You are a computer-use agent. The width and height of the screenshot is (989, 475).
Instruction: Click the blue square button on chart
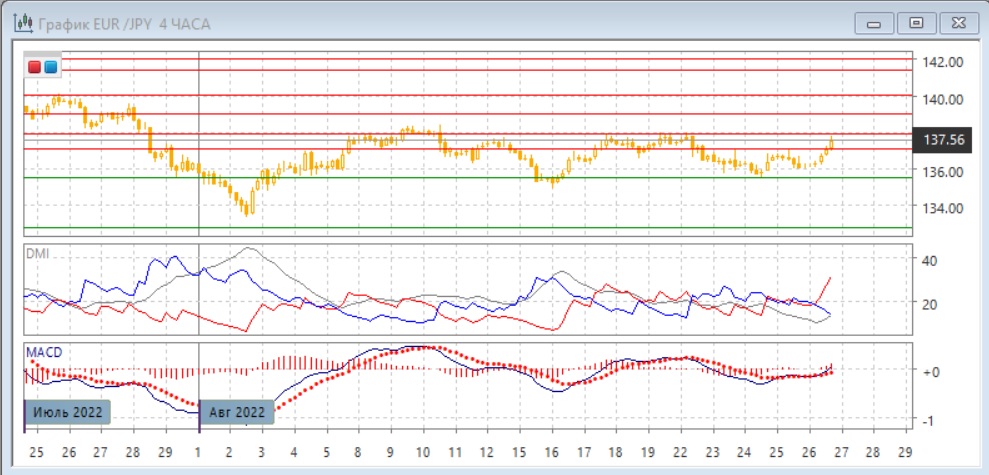[x=50, y=67]
